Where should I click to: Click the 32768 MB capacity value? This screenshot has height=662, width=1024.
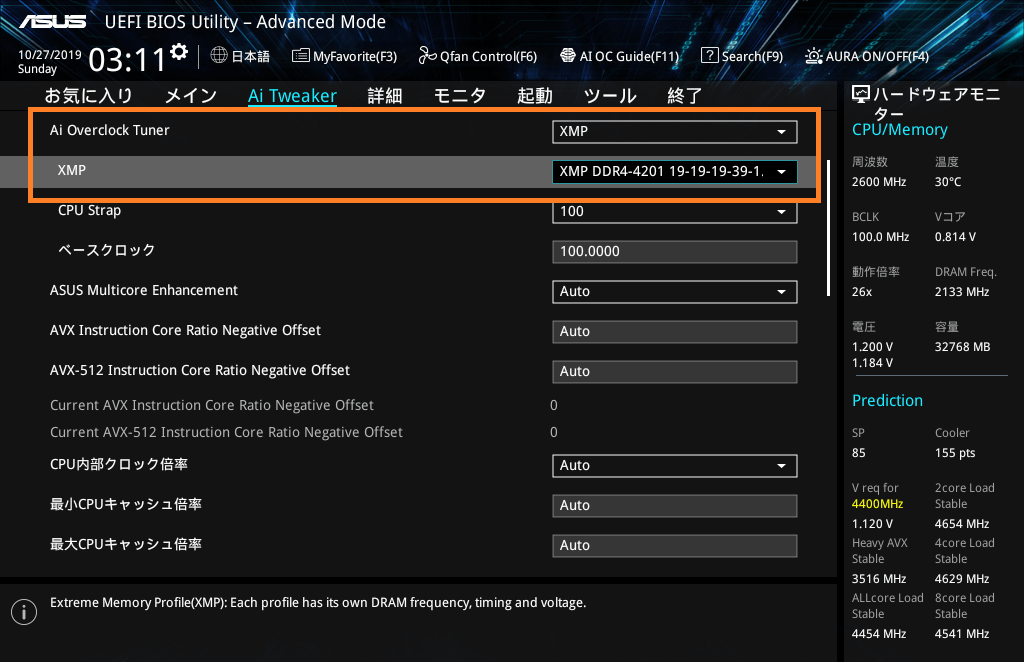pyautogui.click(x=962, y=347)
